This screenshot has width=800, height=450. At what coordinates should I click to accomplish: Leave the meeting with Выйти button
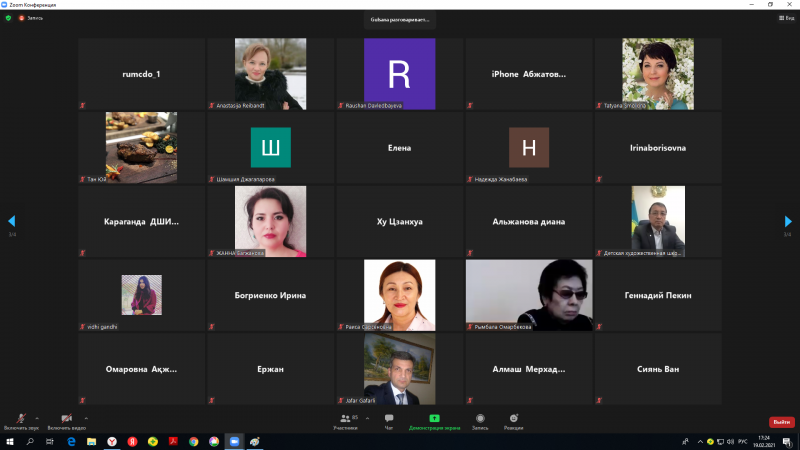click(781, 422)
